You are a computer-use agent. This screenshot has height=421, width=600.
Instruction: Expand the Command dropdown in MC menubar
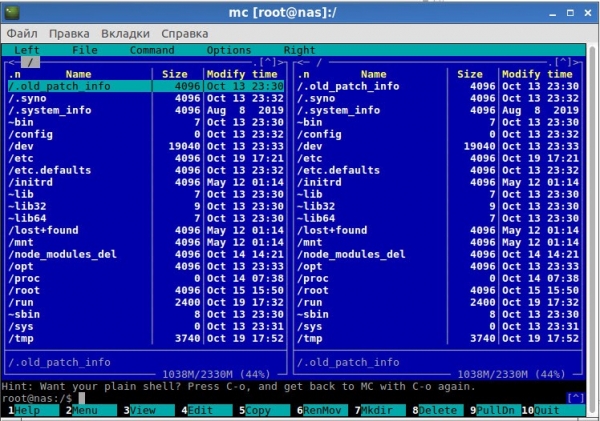[151, 50]
